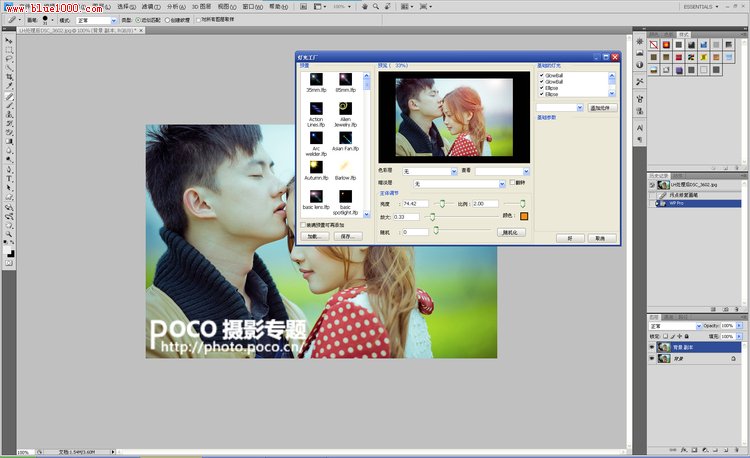The height and width of the screenshot is (458, 750).
Task: Select the Crop tool
Action: pos(9,77)
